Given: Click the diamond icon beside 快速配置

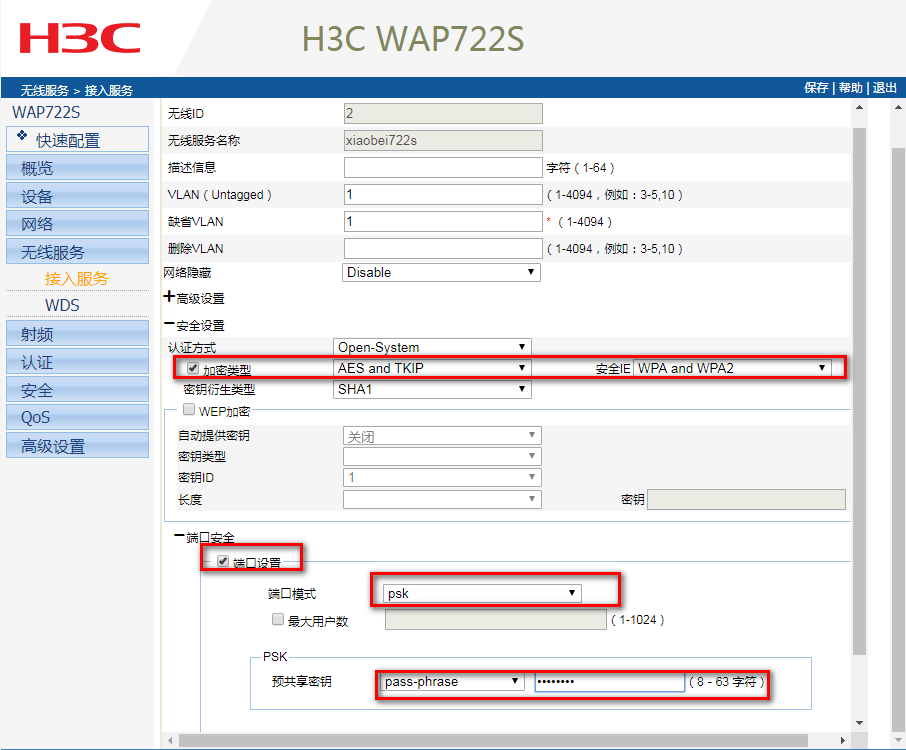Looking at the screenshot, I should coord(22,136).
